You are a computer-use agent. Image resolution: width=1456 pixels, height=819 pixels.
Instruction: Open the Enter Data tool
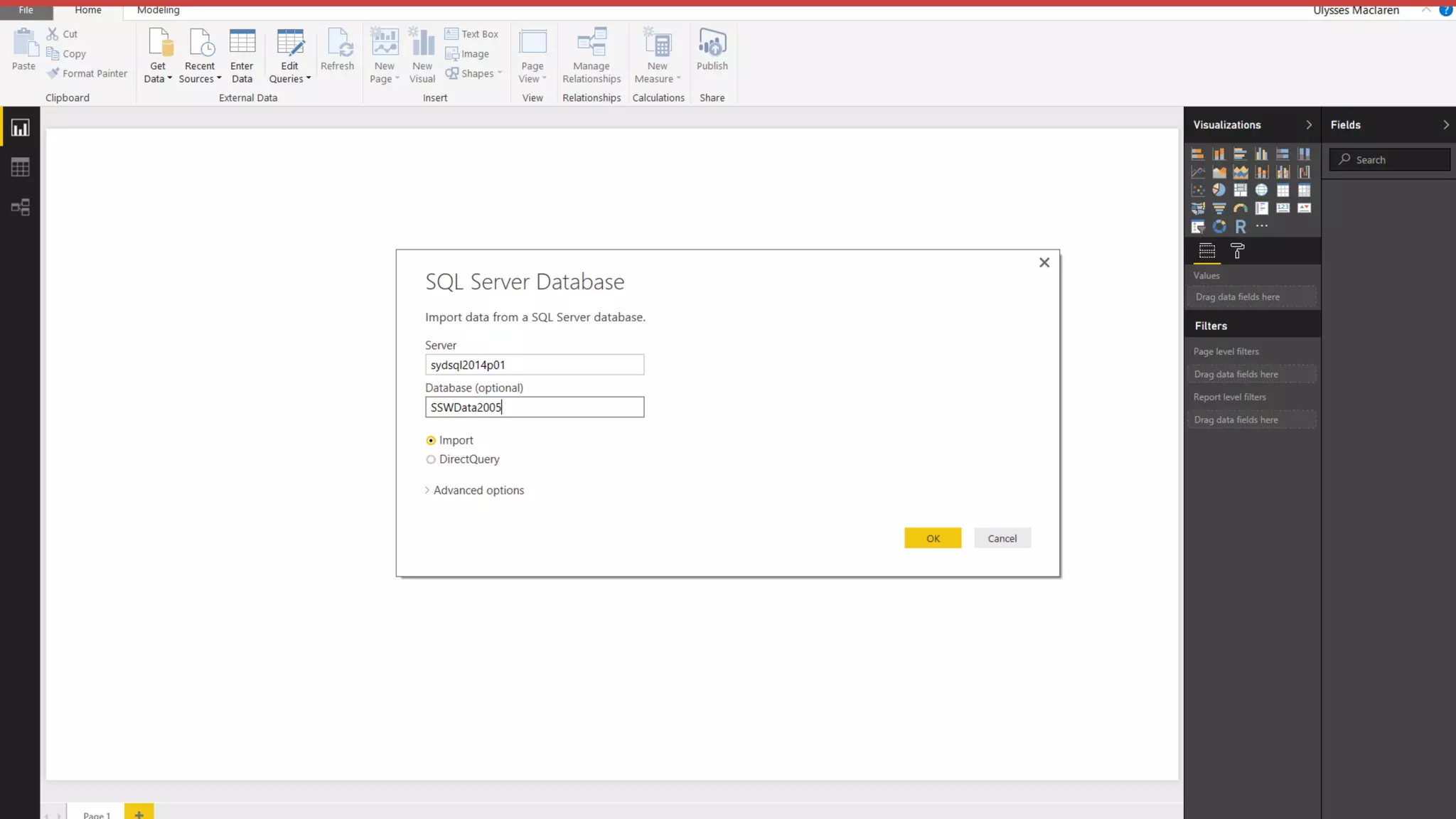click(x=242, y=44)
